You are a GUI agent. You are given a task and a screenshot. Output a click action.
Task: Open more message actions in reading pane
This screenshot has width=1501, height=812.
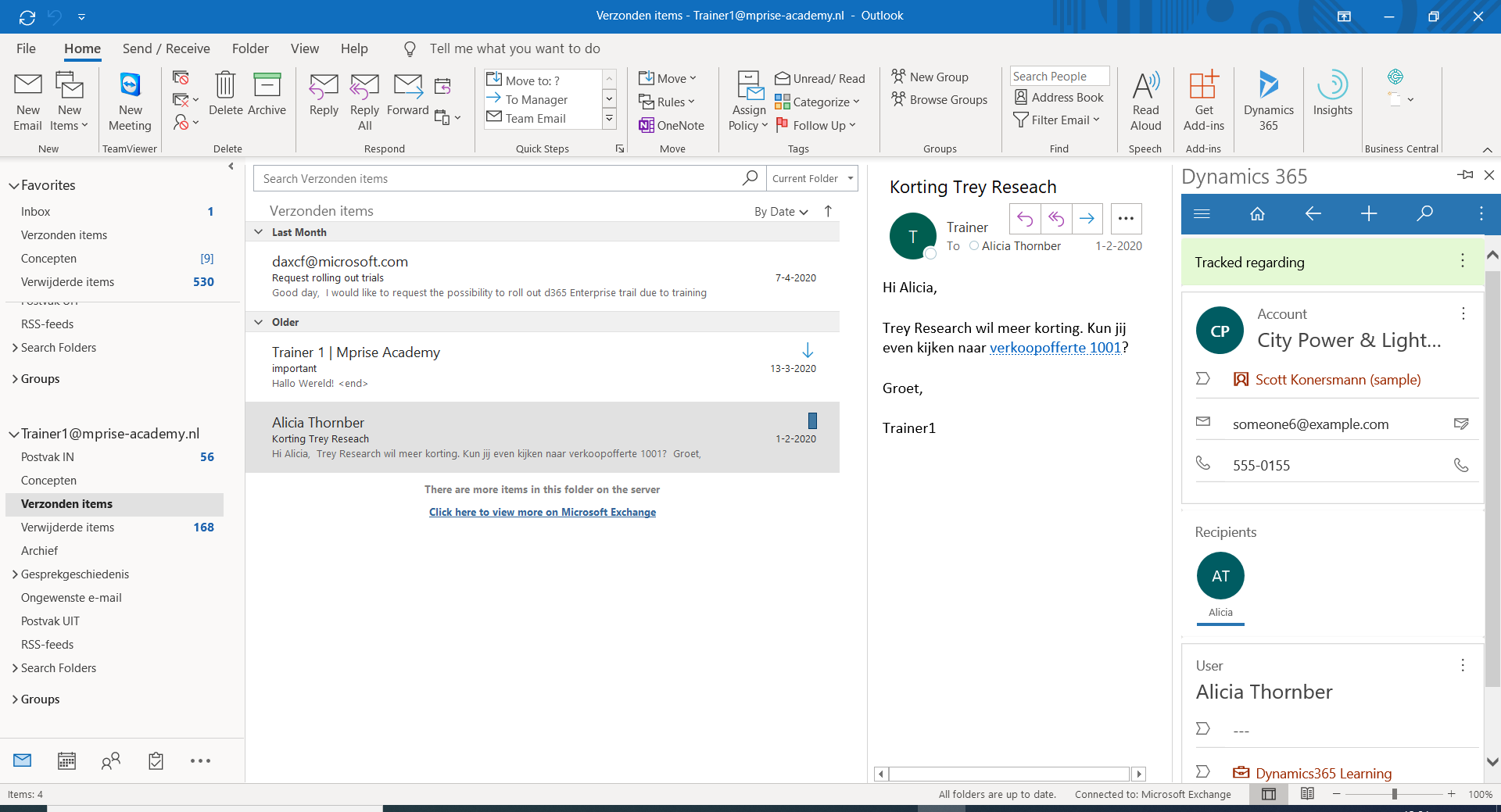tap(1126, 219)
